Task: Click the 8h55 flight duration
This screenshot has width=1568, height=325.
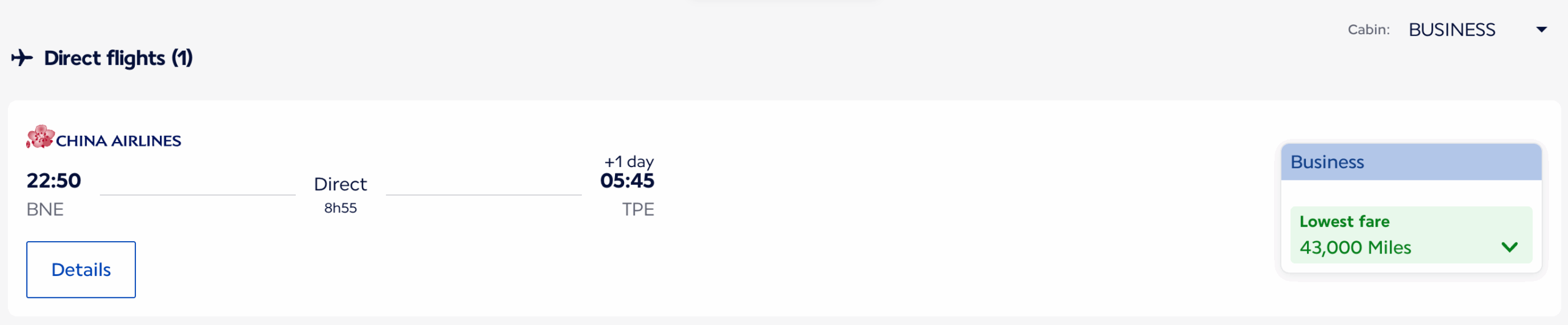Action: pos(340,208)
